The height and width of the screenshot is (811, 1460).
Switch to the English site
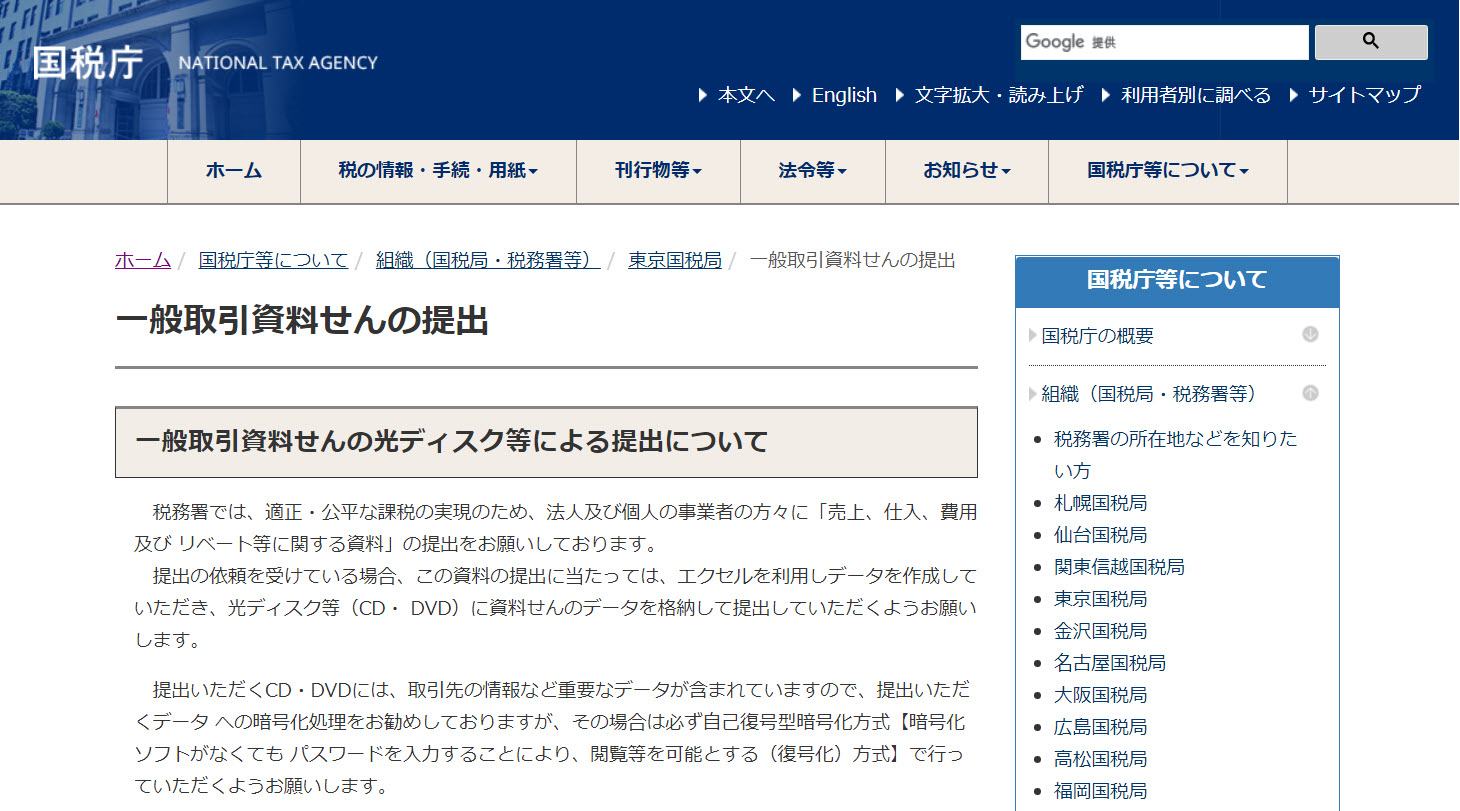pos(843,95)
